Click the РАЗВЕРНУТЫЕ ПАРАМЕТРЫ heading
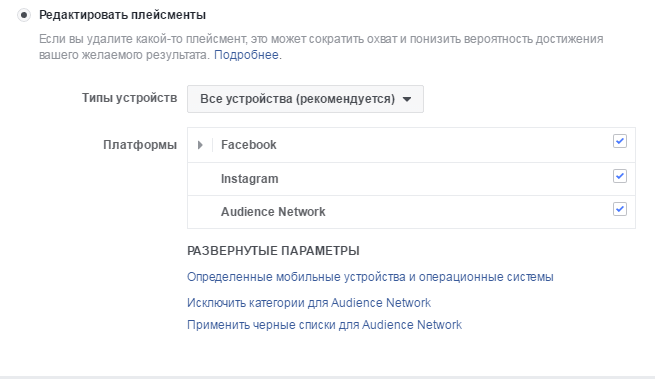 [x=273, y=251]
